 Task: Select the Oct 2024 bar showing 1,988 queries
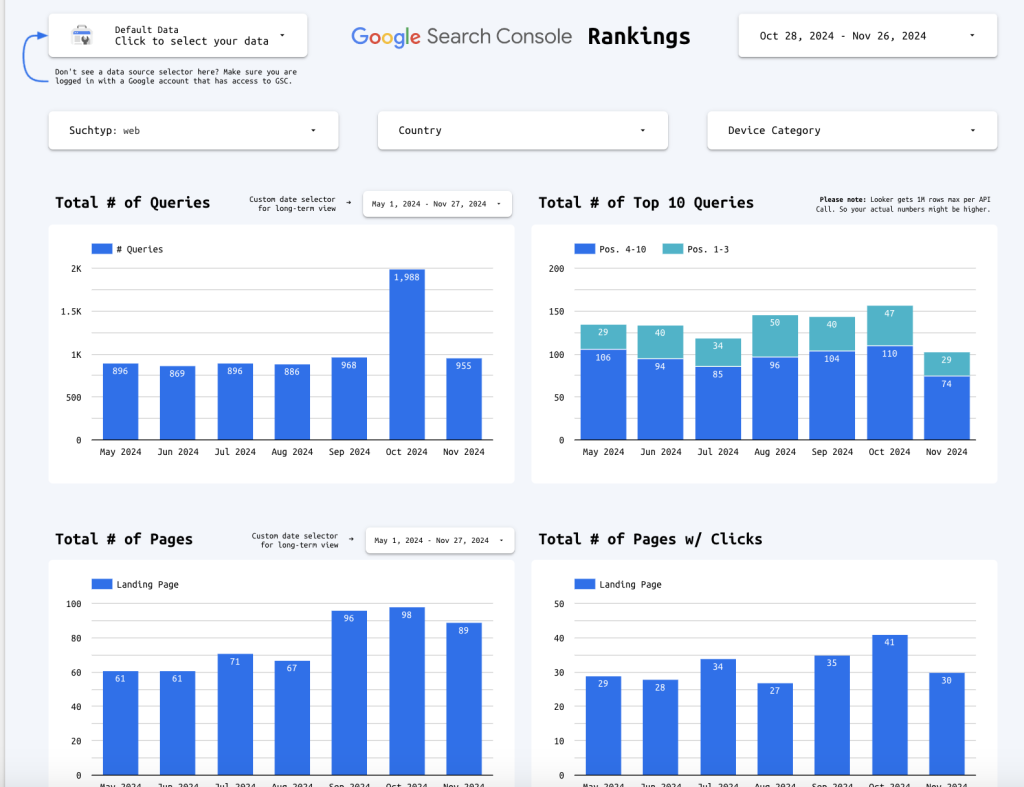[x=406, y=355]
